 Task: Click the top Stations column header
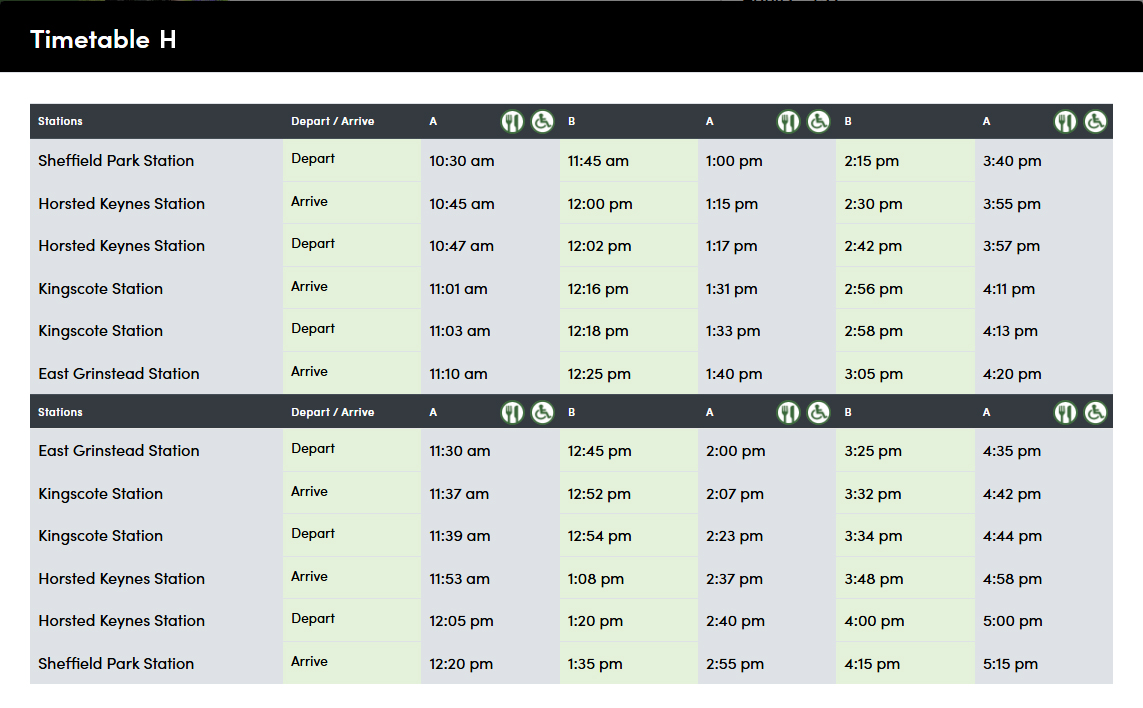[x=60, y=122]
